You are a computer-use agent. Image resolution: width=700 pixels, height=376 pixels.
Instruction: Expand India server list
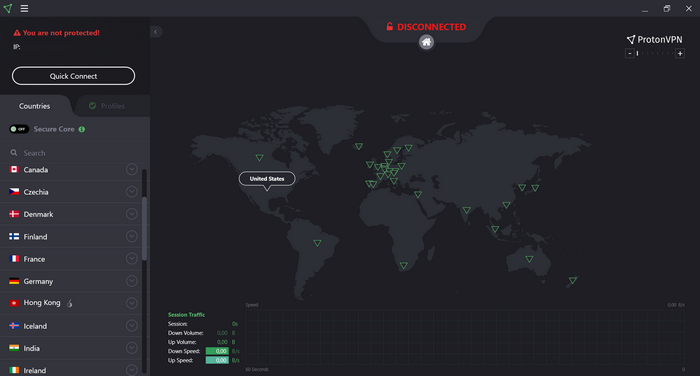(131, 348)
